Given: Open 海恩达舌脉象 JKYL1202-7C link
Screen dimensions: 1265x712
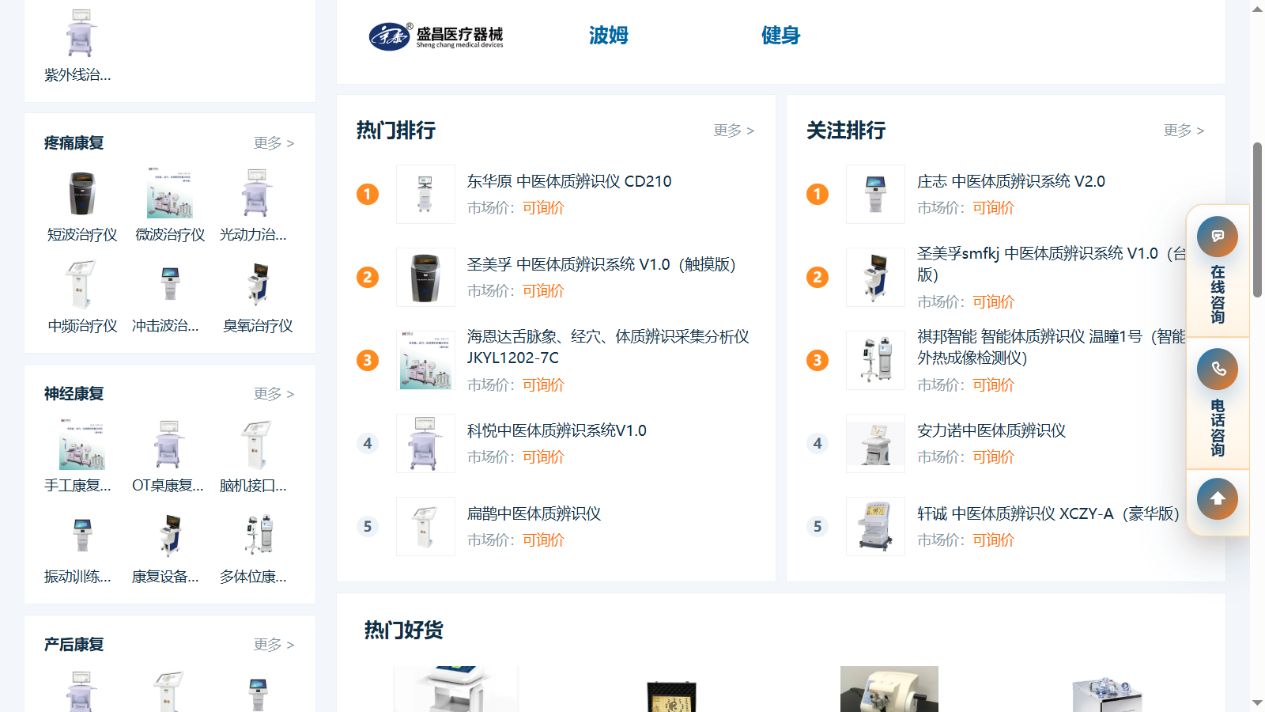Looking at the screenshot, I should (x=608, y=347).
